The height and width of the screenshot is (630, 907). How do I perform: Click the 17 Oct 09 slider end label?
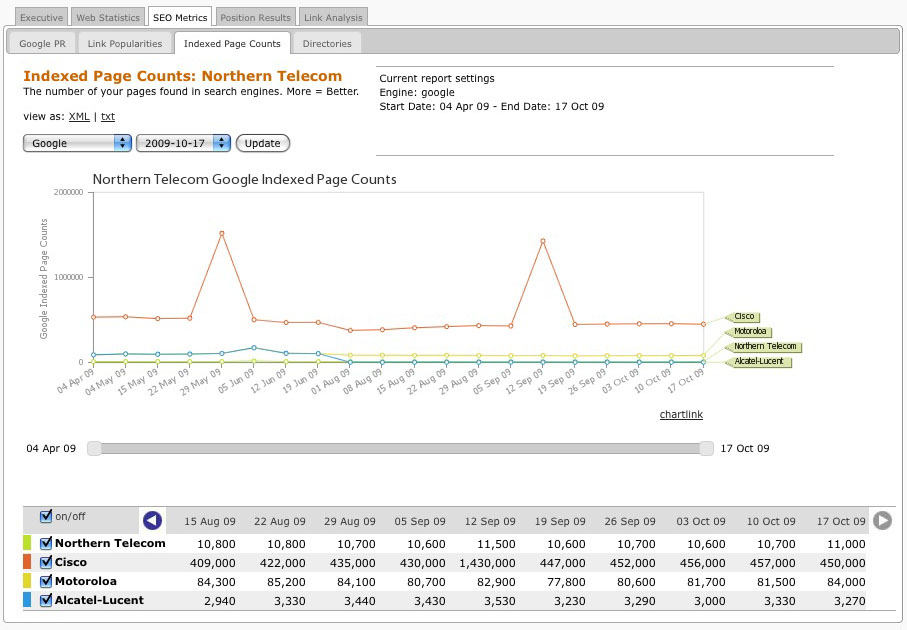[745, 448]
